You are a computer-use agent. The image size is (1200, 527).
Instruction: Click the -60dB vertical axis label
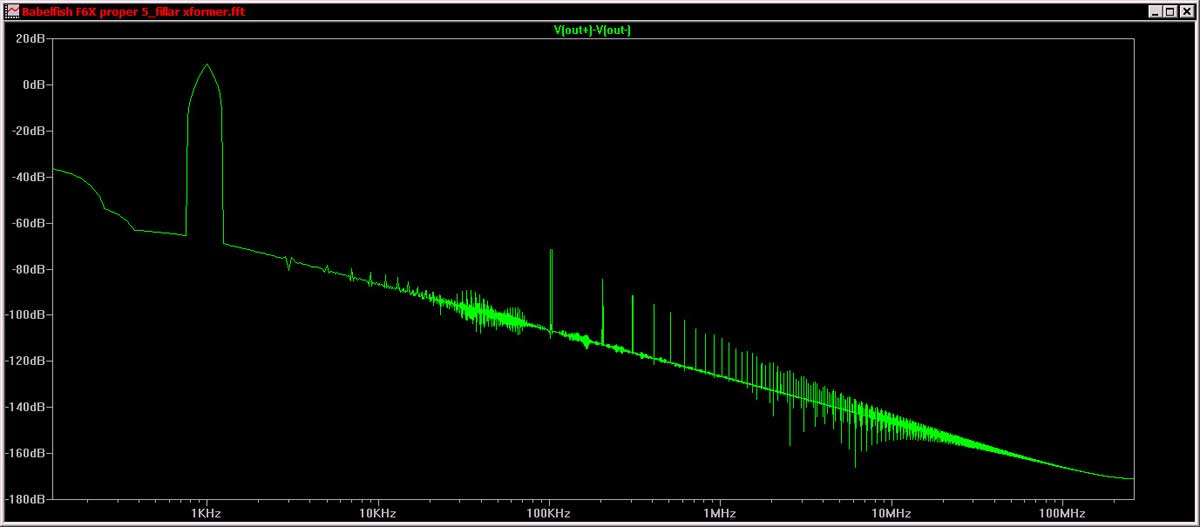pyautogui.click(x=30, y=223)
